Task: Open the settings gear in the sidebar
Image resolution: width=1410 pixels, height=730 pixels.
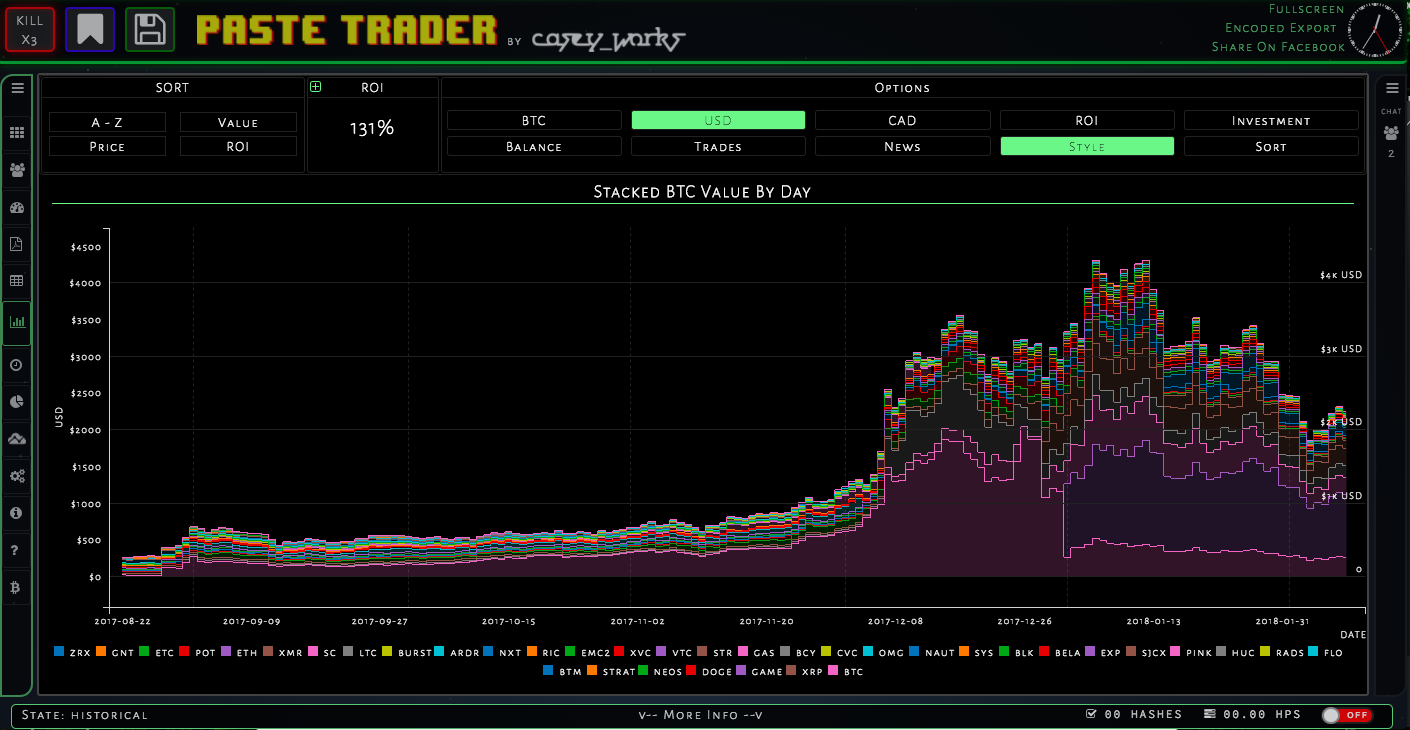Action: [x=16, y=476]
